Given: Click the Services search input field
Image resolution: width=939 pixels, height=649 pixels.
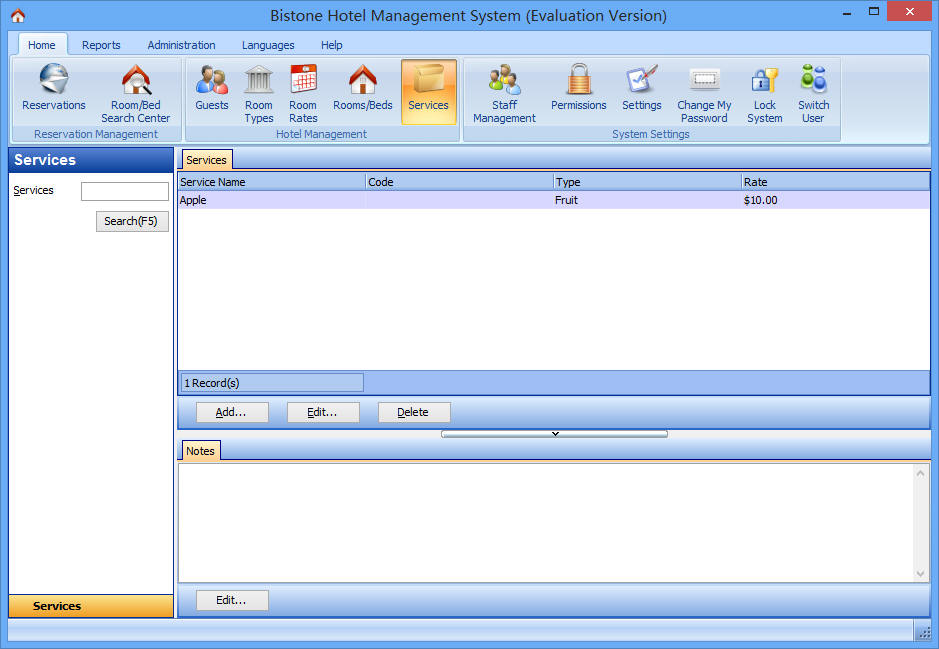Looking at the screenshot, I should tap(125, 191).
